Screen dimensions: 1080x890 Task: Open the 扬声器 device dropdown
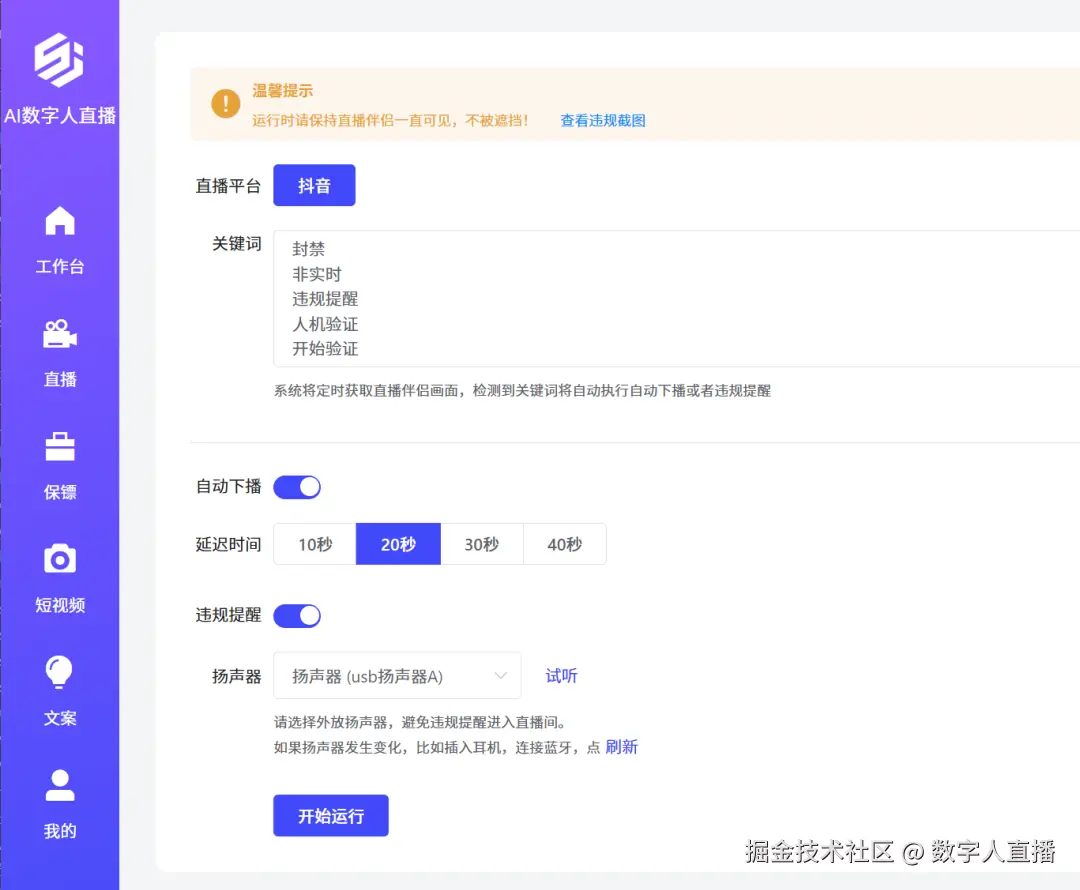point(397,676)
